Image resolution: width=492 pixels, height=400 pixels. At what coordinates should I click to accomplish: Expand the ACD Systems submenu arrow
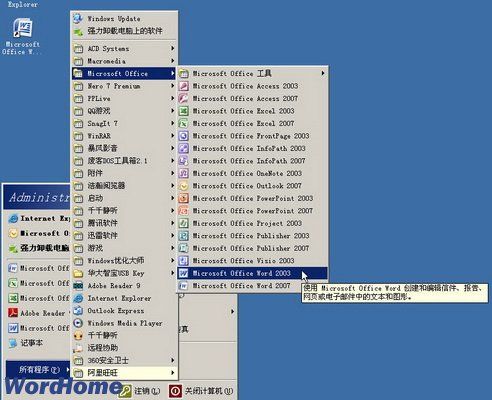click(x=172, y=48)
